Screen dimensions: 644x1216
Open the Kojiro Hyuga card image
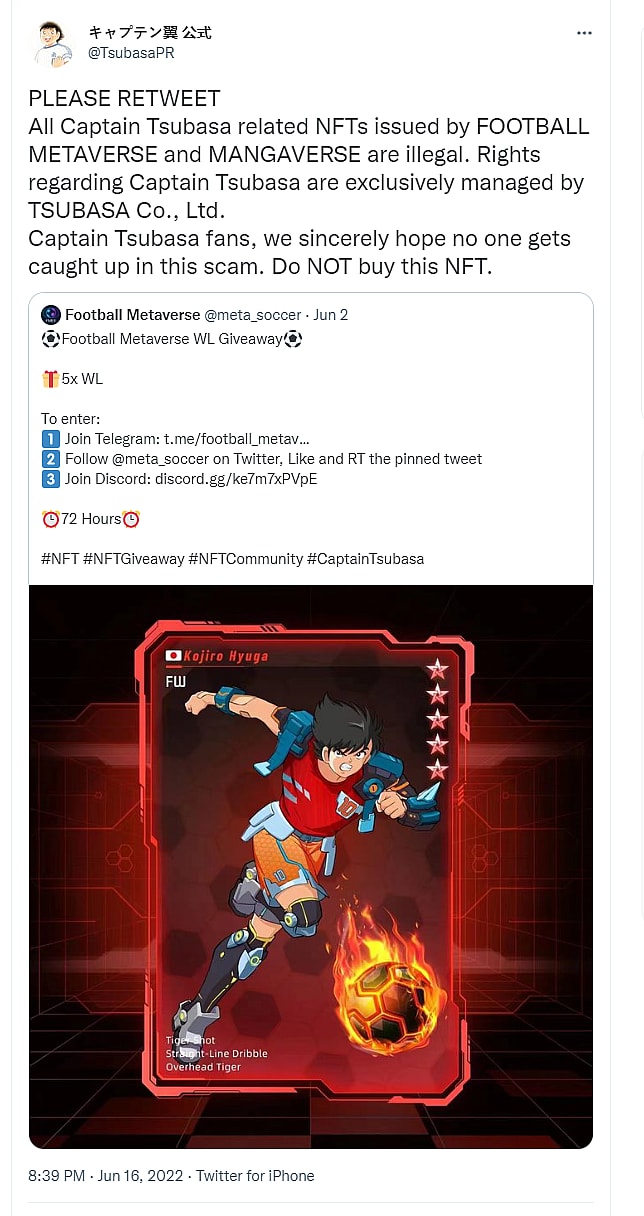311,867
